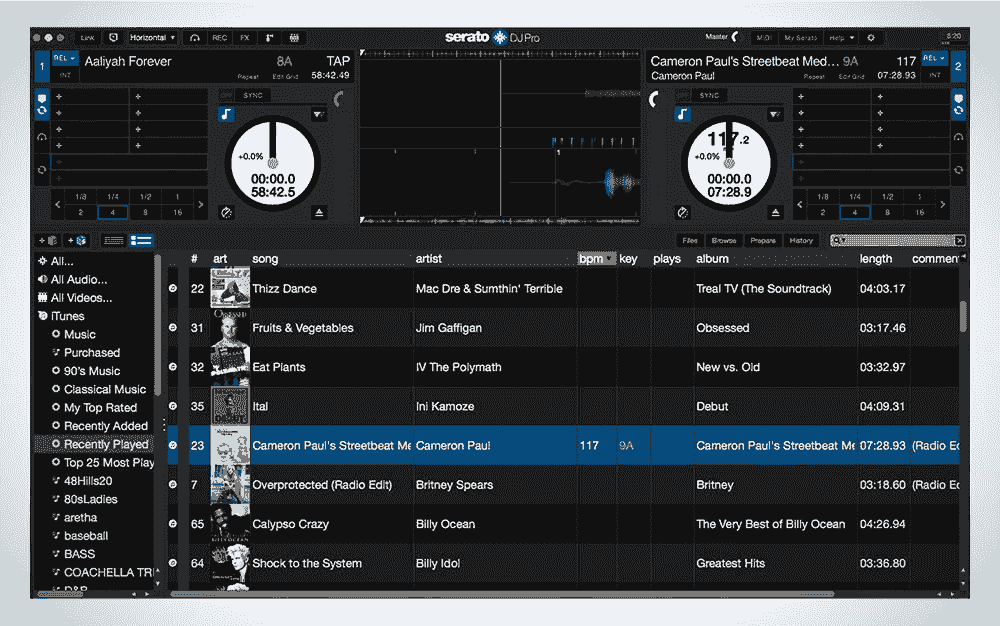Open the REC recording panel
1000x626 pixels.
point(219,38)
